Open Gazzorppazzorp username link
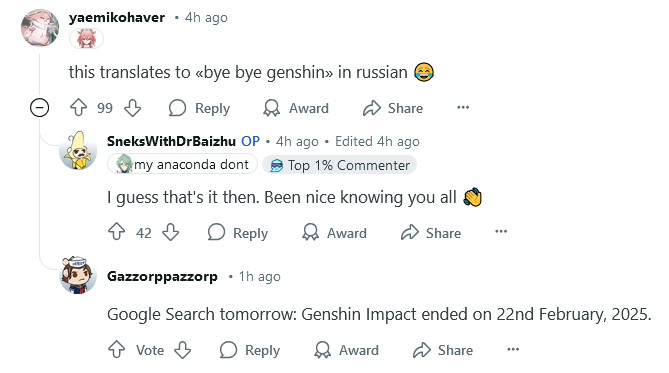 click(x=162, y=276)
